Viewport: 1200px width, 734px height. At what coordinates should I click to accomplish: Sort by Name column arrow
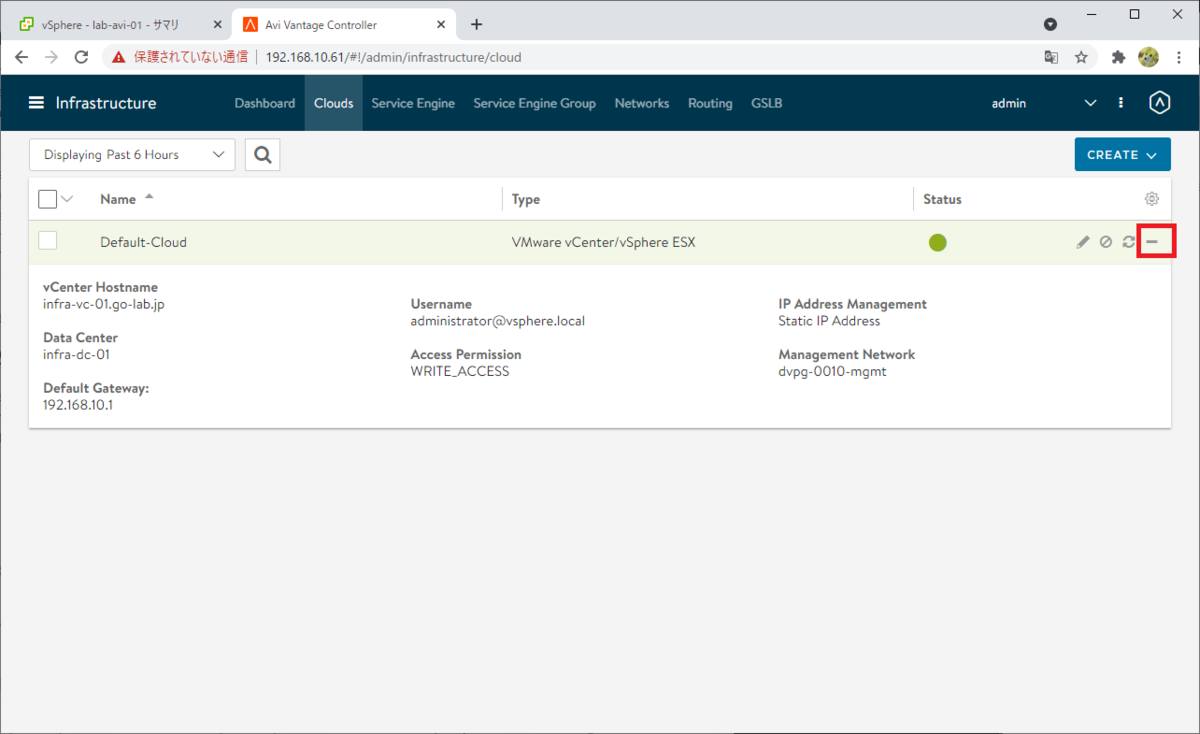pos(149,197)
